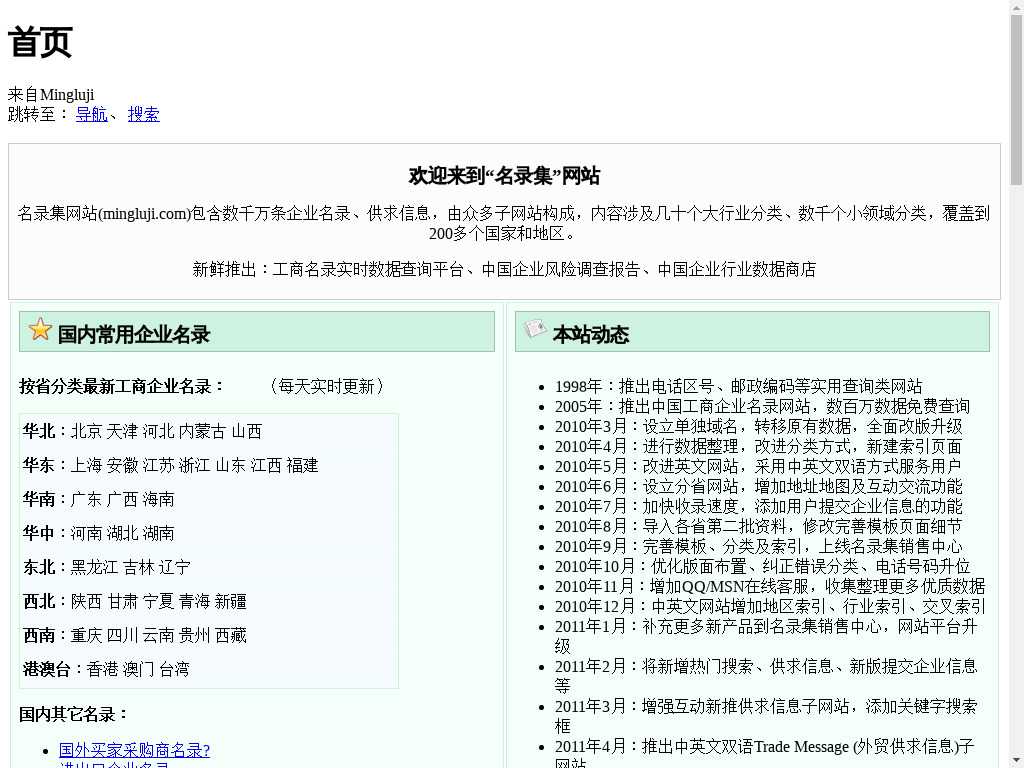Select 四川 in the 西南 row

pos(122,635)
